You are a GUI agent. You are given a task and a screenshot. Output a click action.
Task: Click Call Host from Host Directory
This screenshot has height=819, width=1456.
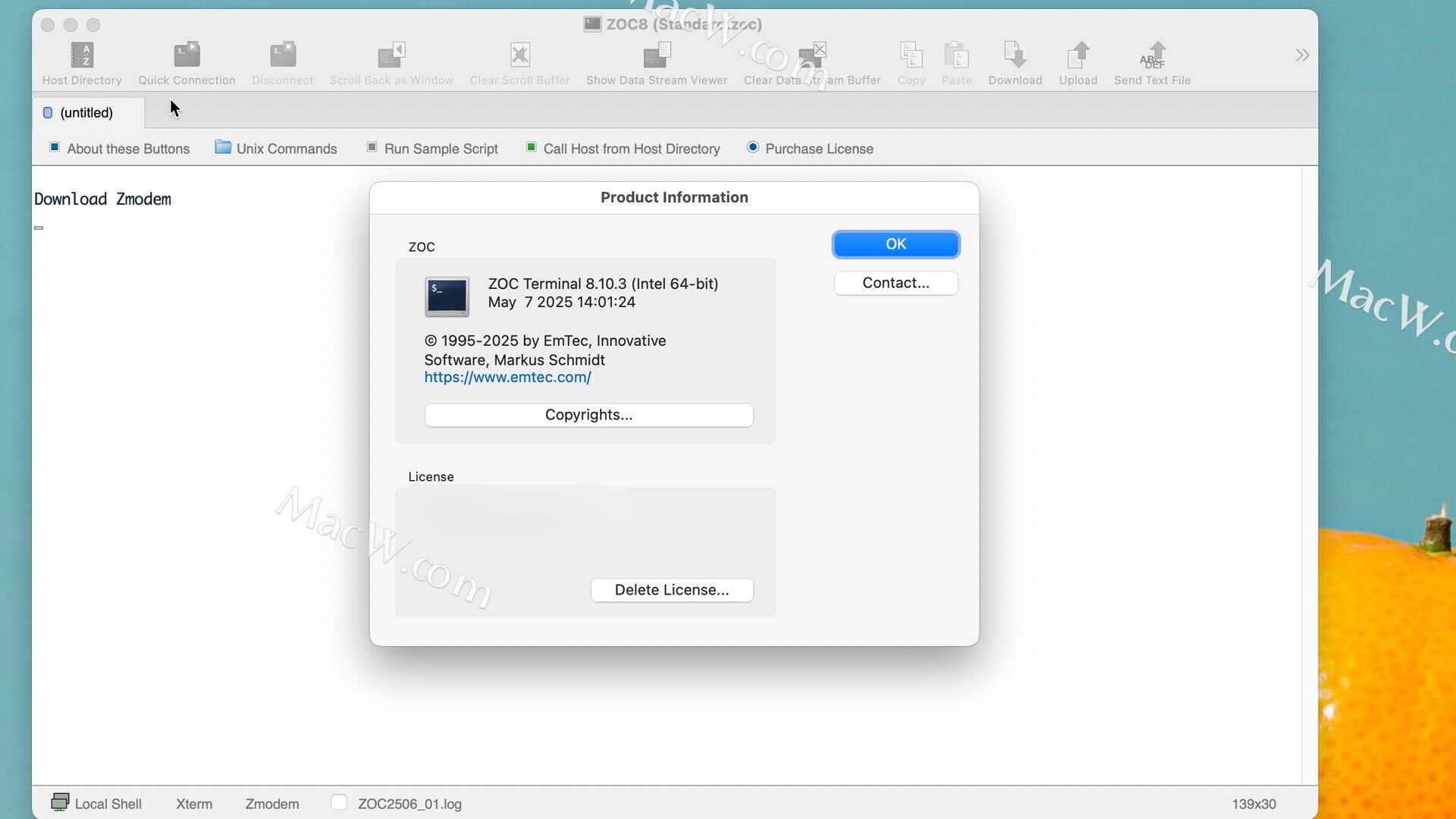pos(623,149)
